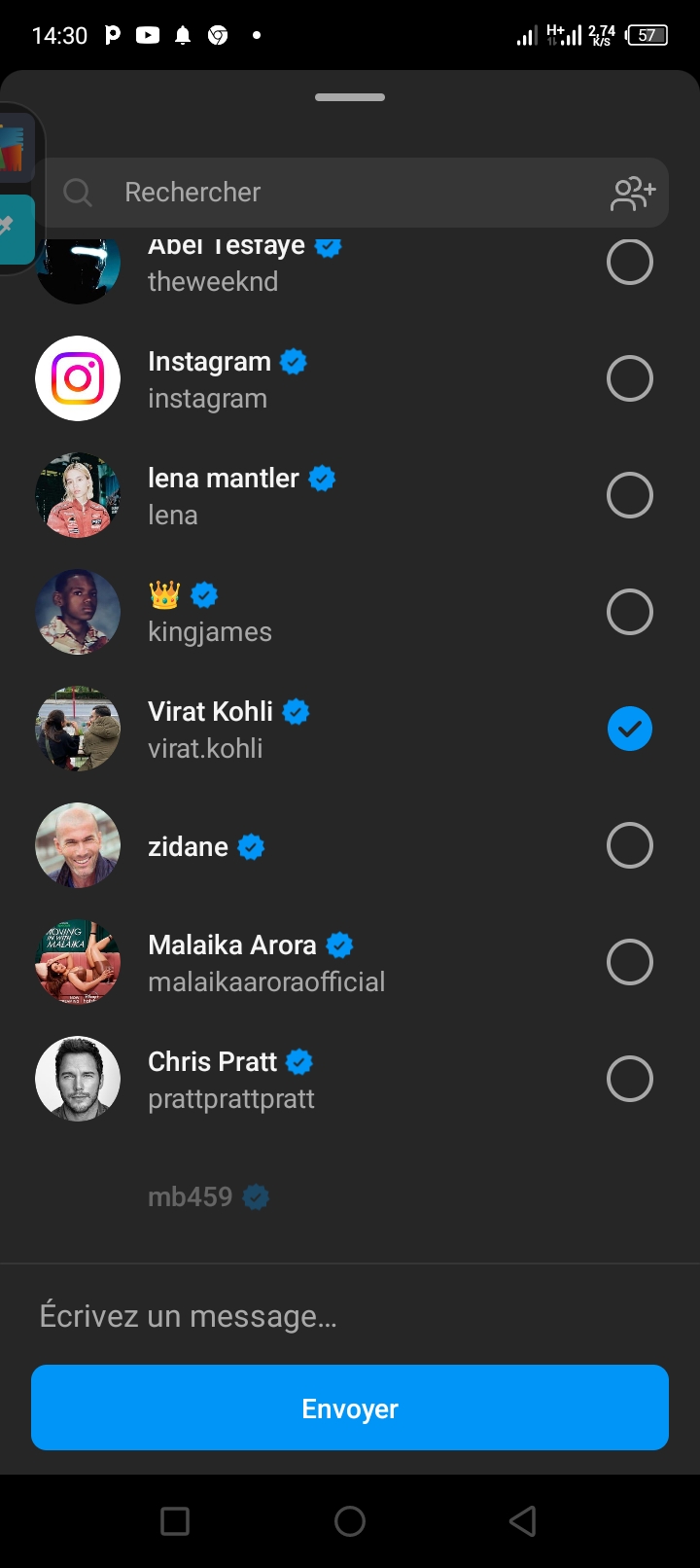Tap the Instagram logo avatar

78,378
